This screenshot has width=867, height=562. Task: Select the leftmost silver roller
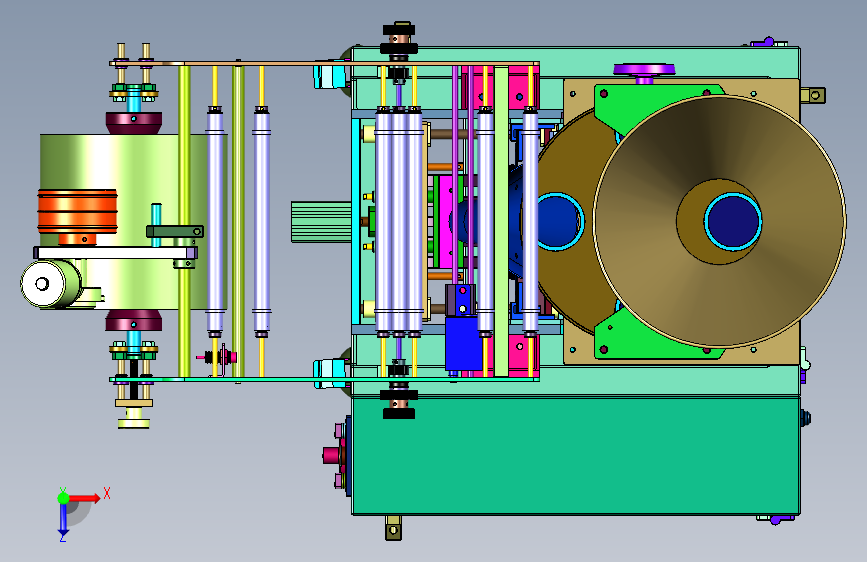(215, 221)
